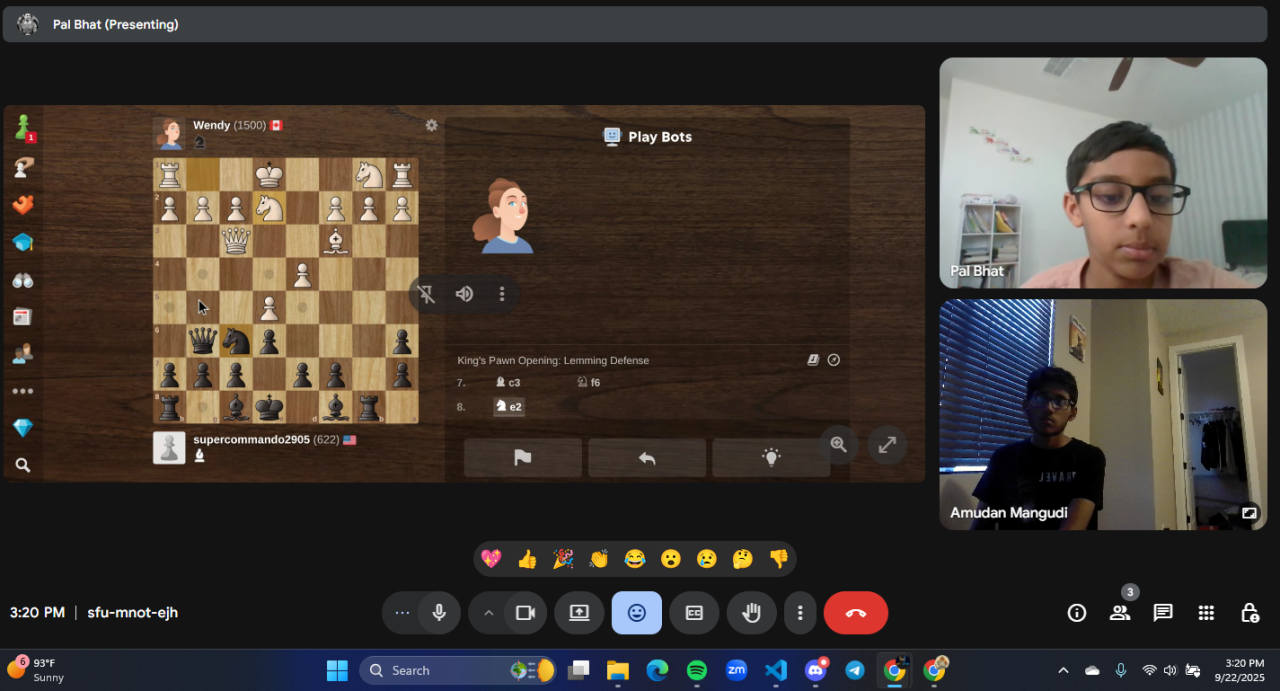The height and width of the screenshot is (691, 1280).
Task: Send the party popper reaction
Action: [563, 559]
